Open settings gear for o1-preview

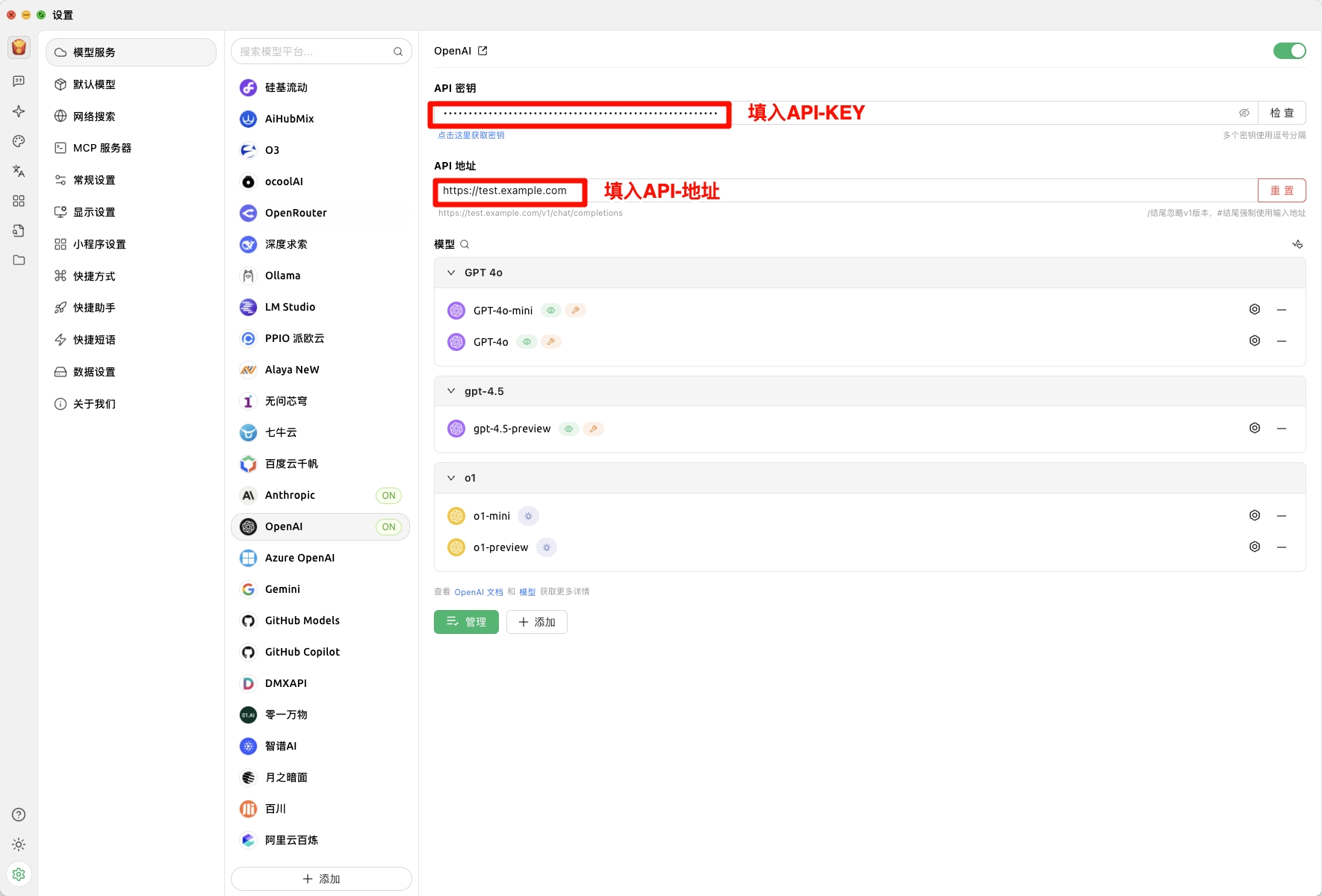tap(1255, 547)
